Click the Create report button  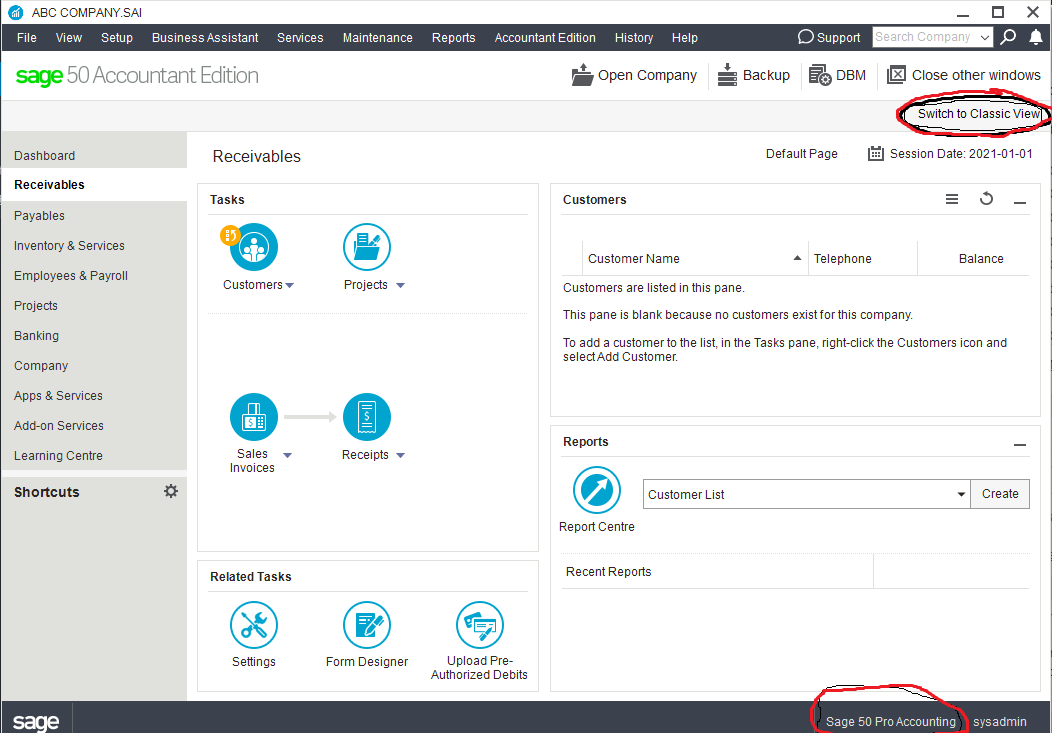(1000, 494)
